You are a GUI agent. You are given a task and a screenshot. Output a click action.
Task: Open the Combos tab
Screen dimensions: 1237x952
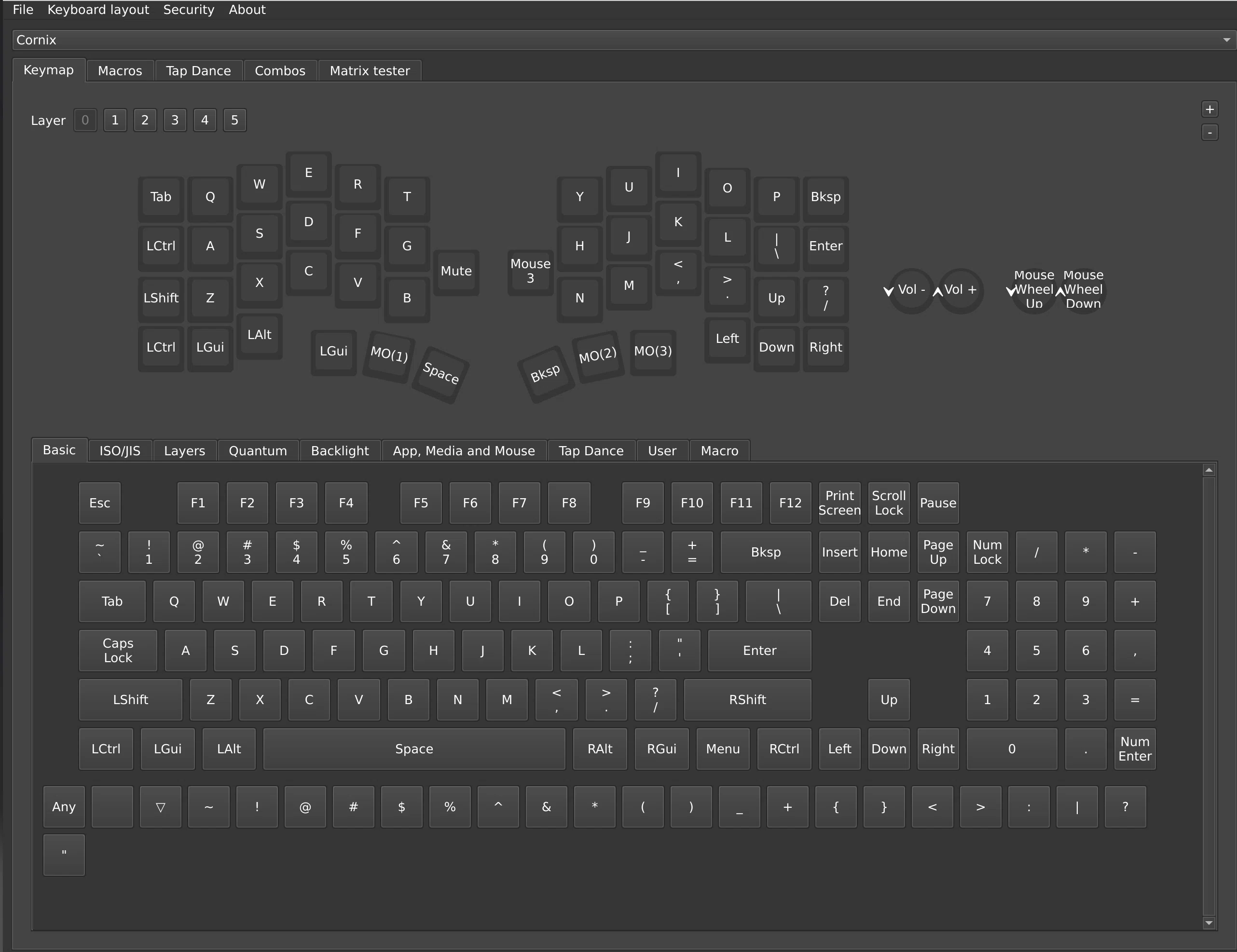pyautogui.click(x=280, y=71)
